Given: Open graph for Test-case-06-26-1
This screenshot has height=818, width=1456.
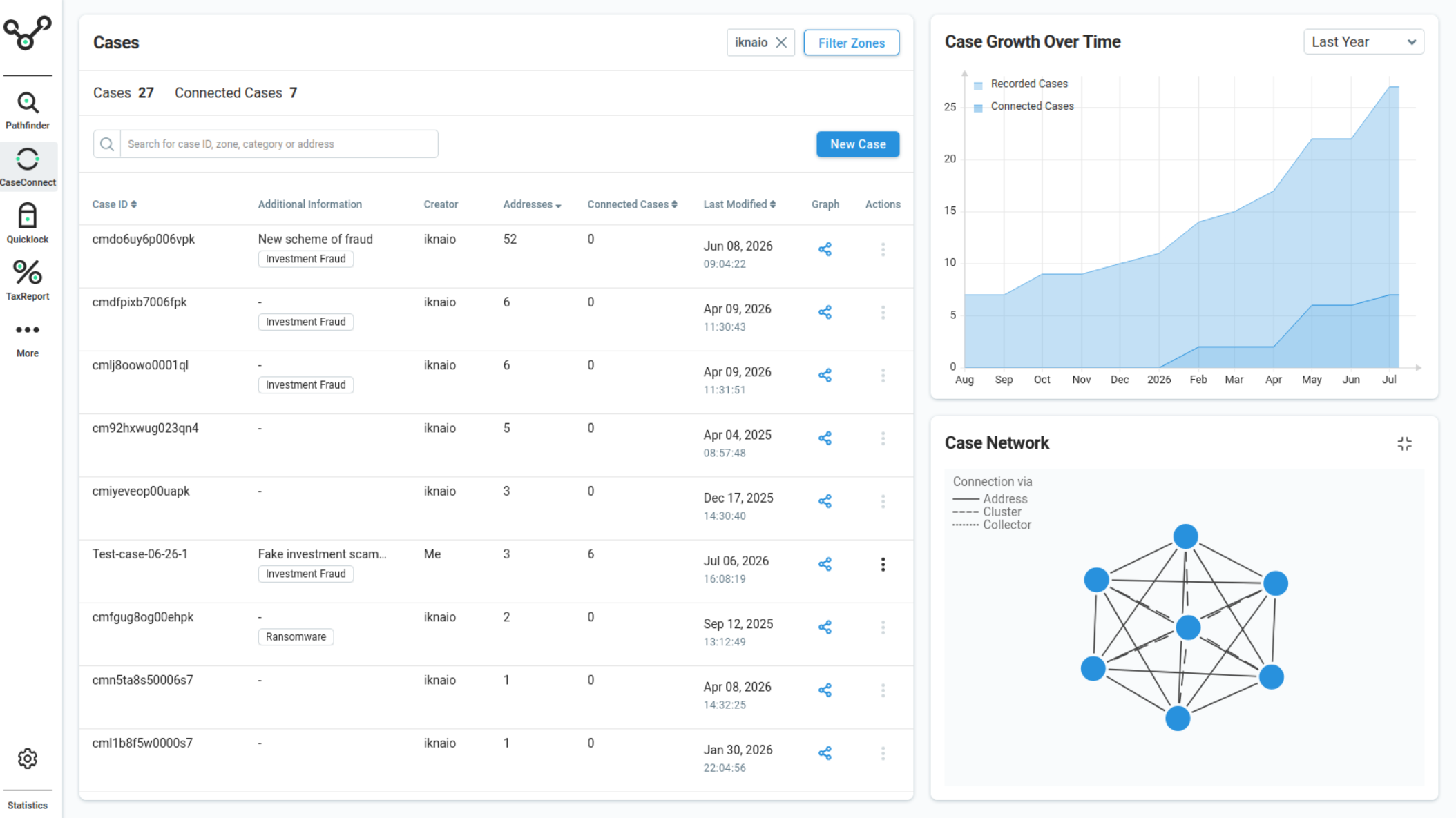Looking at the screenshot, I should point(825,565).
